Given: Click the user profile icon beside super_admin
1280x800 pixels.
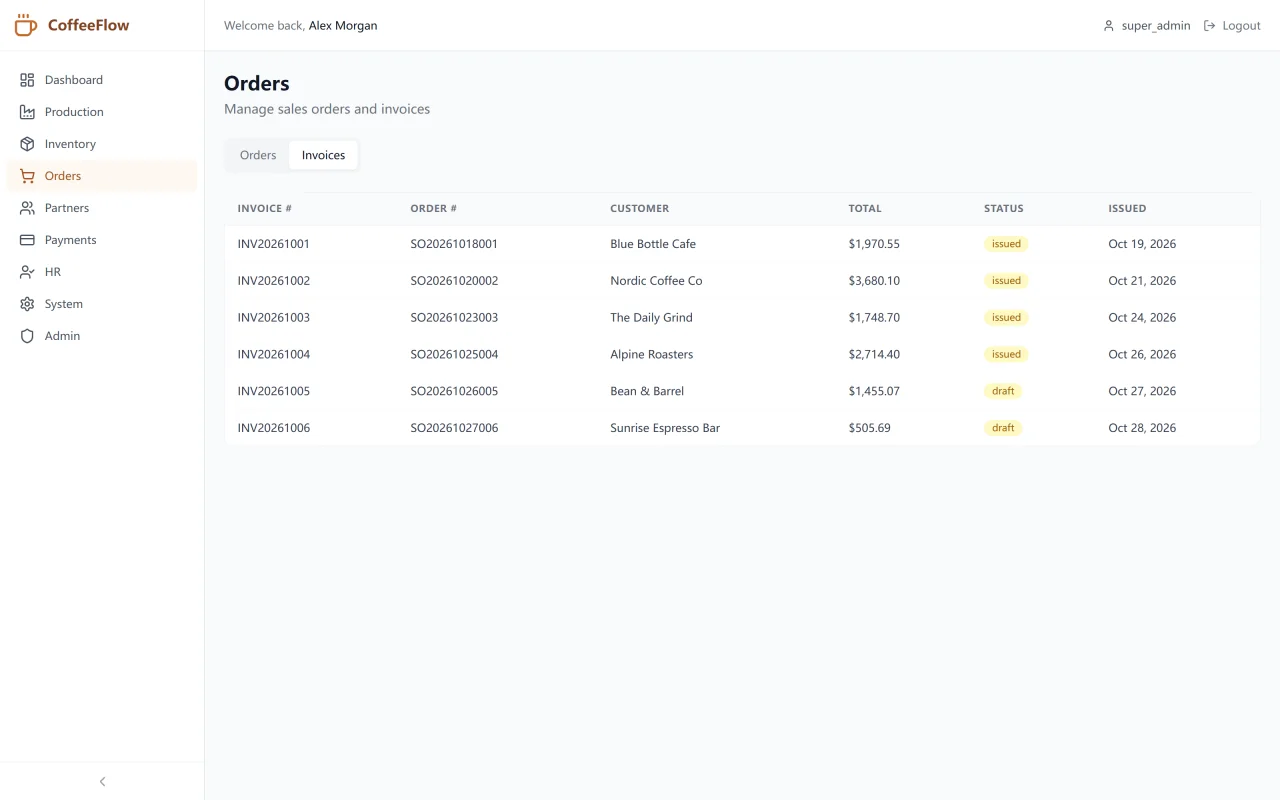Looking at the screenshot, I should [x=1108, y=26].
